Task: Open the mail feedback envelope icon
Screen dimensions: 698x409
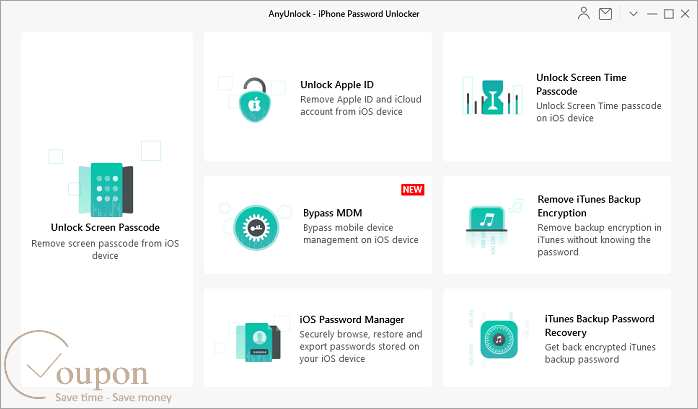Action: point(605,14)
